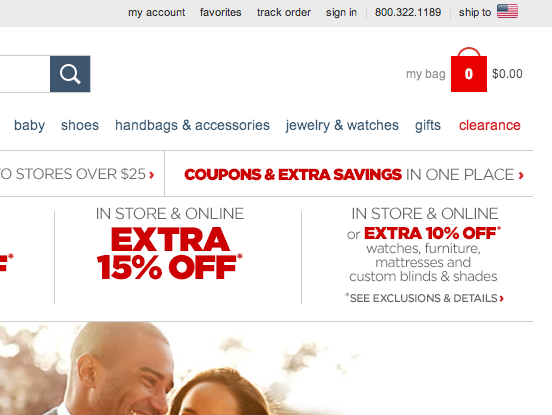Click Coupons & Extra Savings banner

point(354,175)
